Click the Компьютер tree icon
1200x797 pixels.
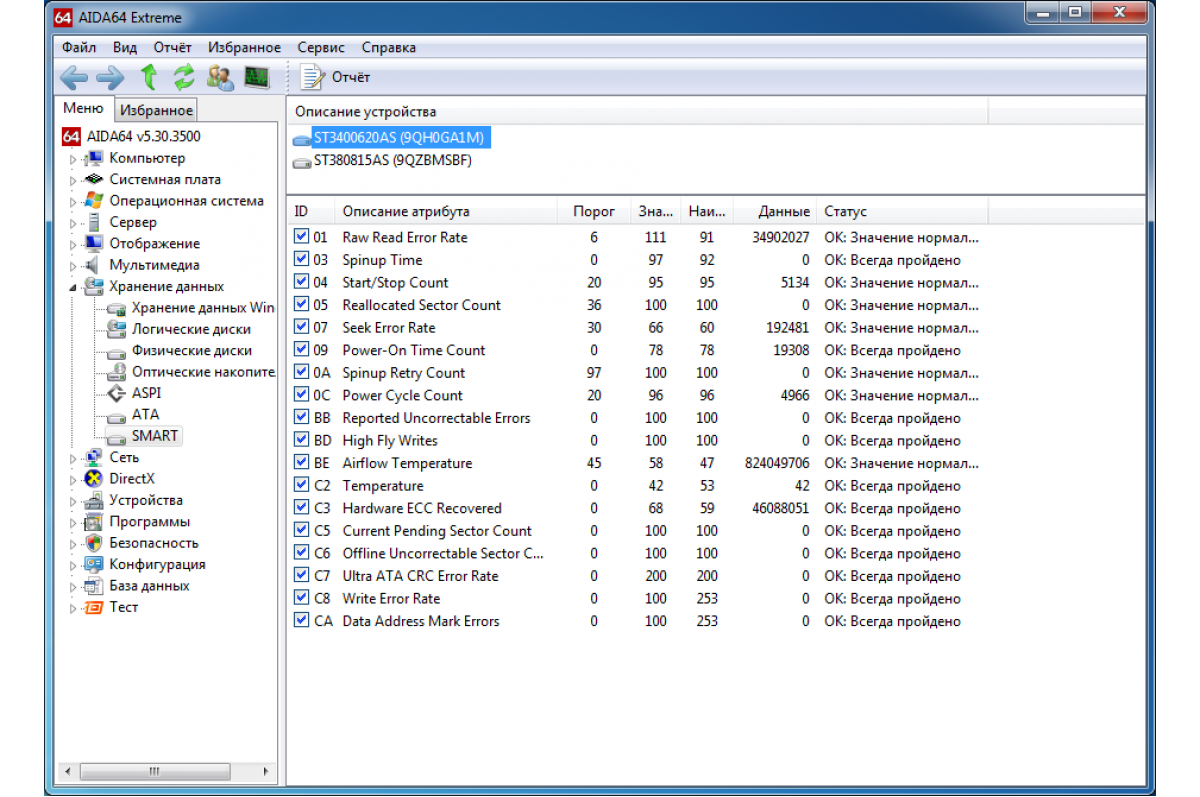95,158
